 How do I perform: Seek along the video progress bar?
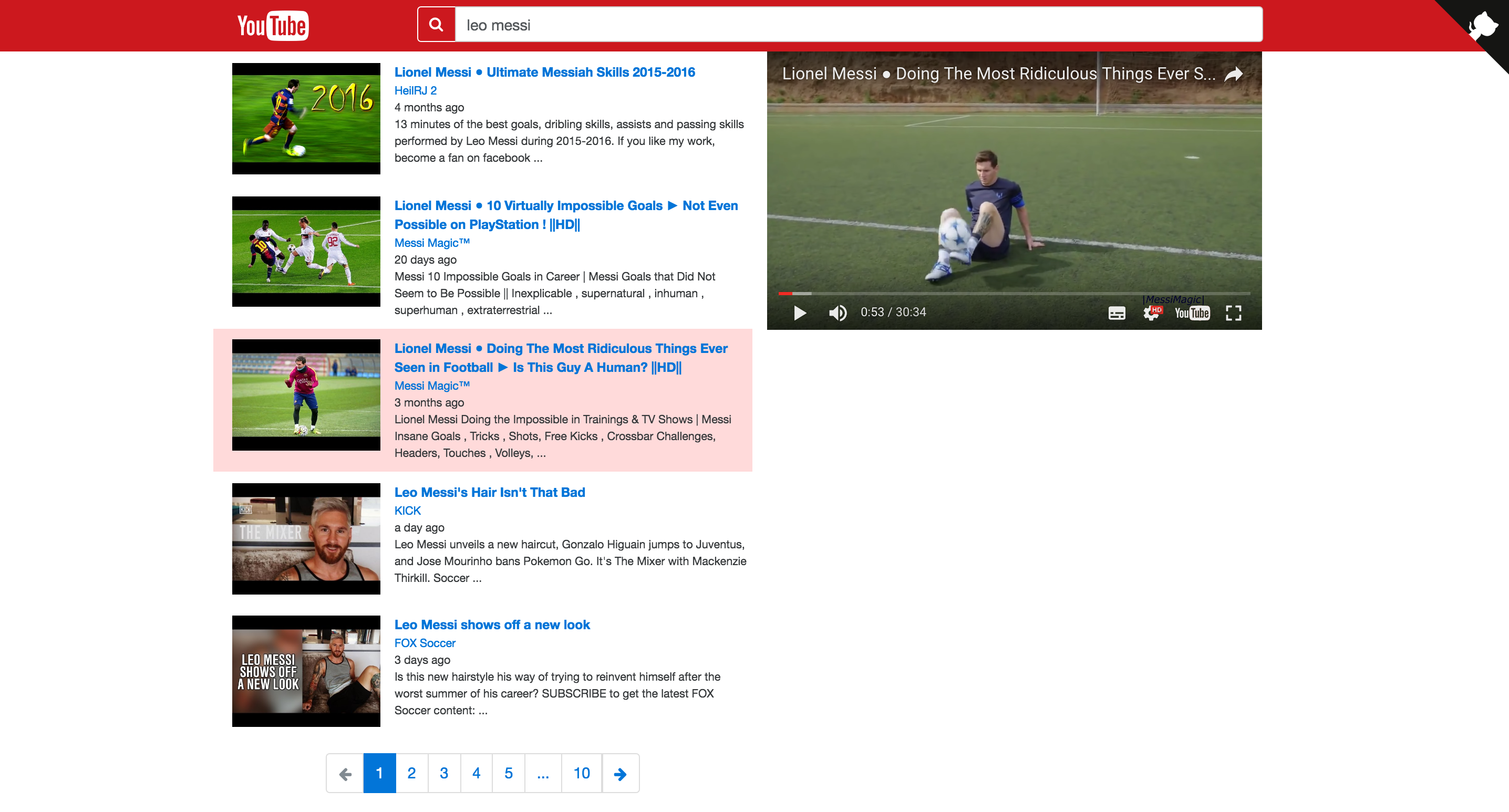point(1014,293)
